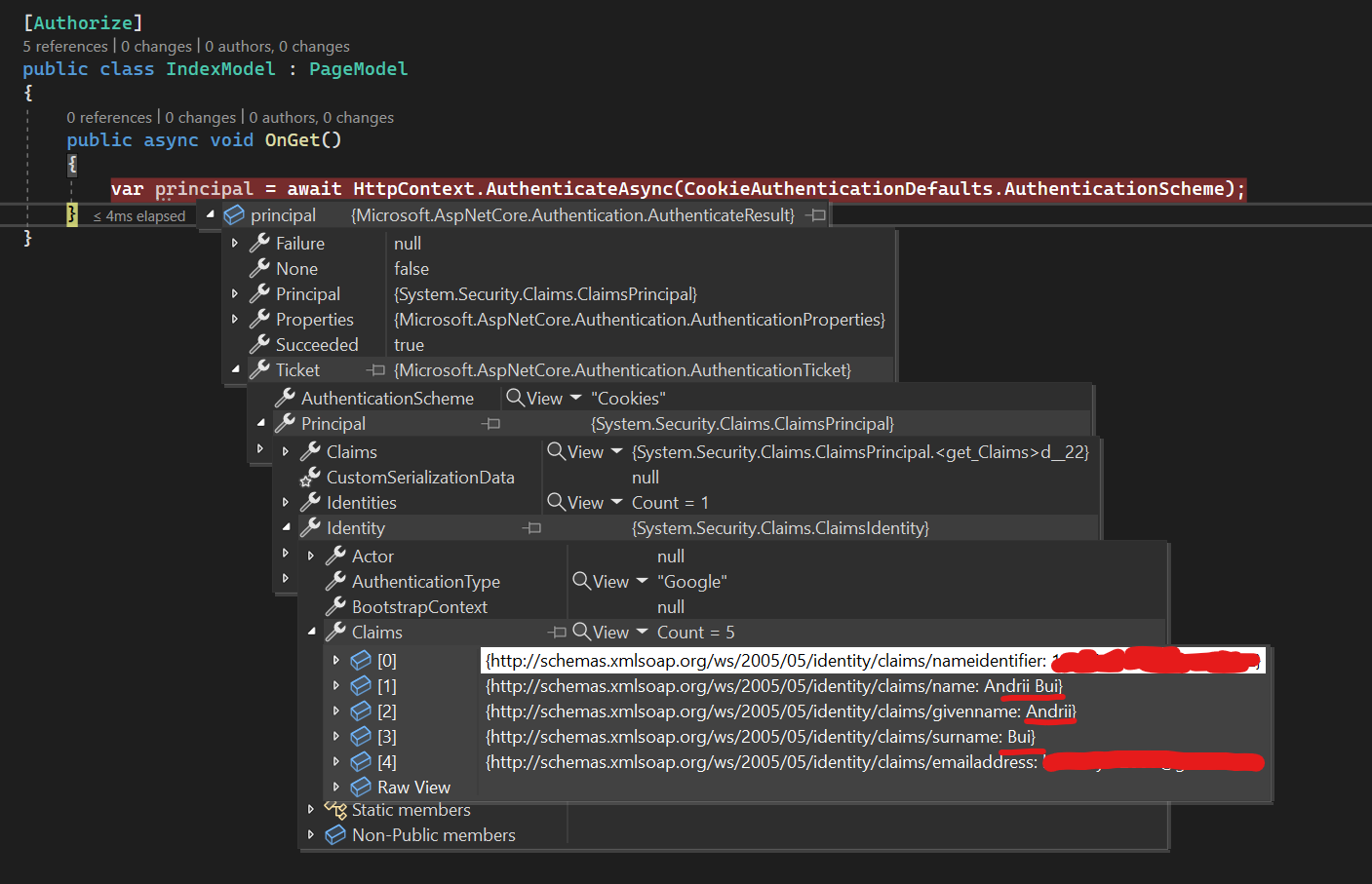
Task: Click the cube icon of claim [2]
Action: tap(361, 711)
